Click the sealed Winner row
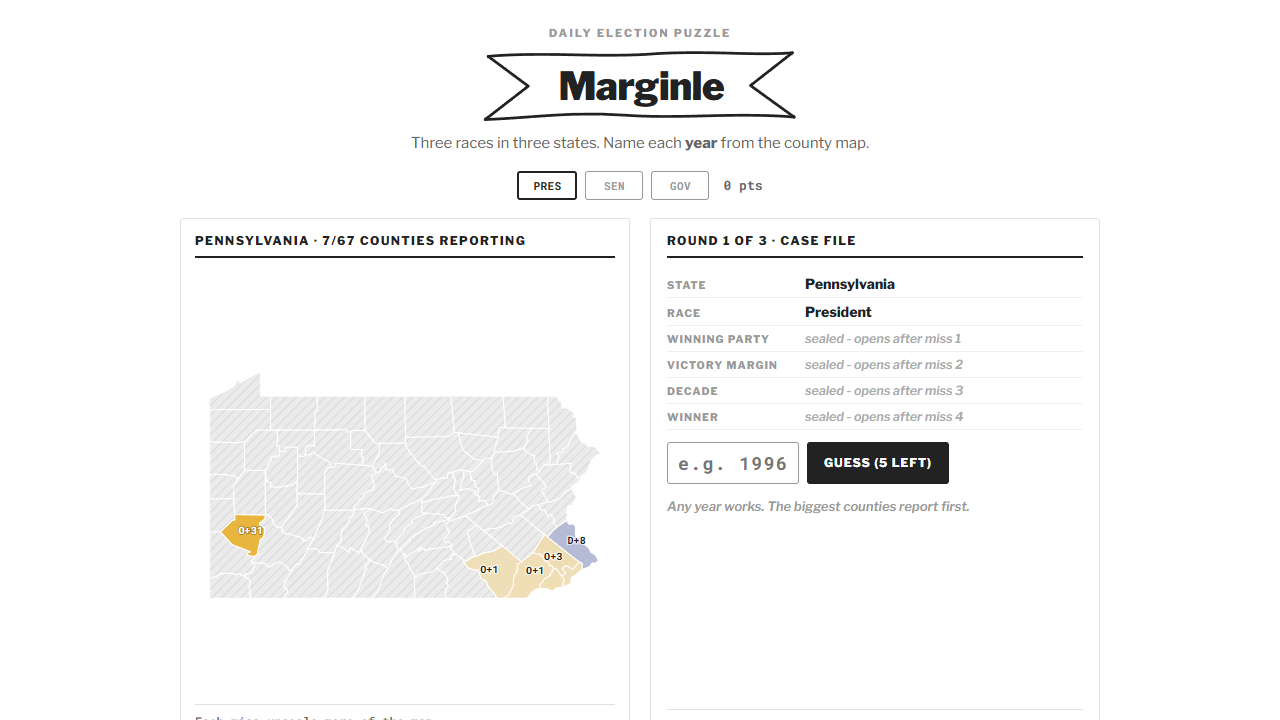This screenshot has width=1280, height=720. point(875,417)
